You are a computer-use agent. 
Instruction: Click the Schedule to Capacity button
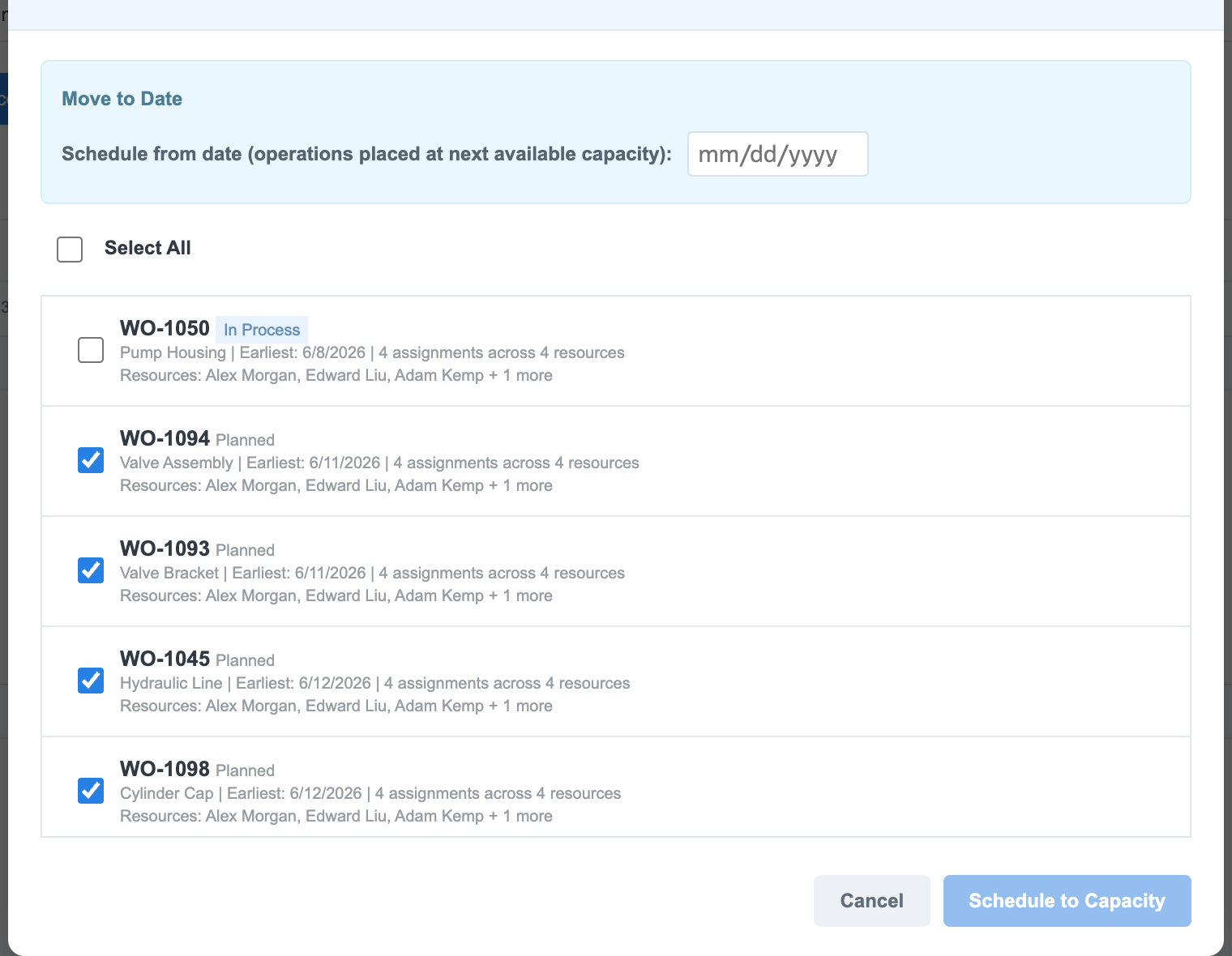tap(1067, 901)
